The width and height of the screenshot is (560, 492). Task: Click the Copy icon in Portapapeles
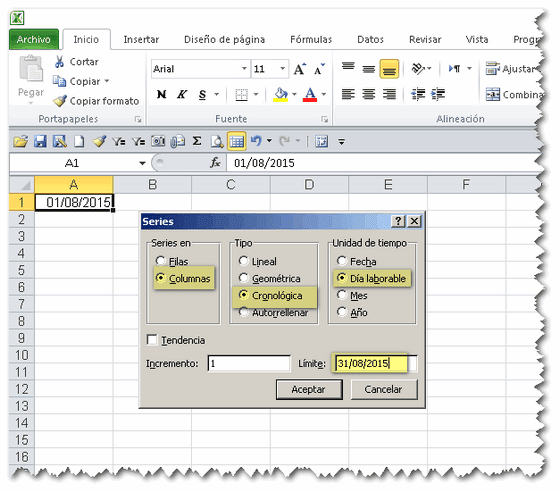(59, 81)
